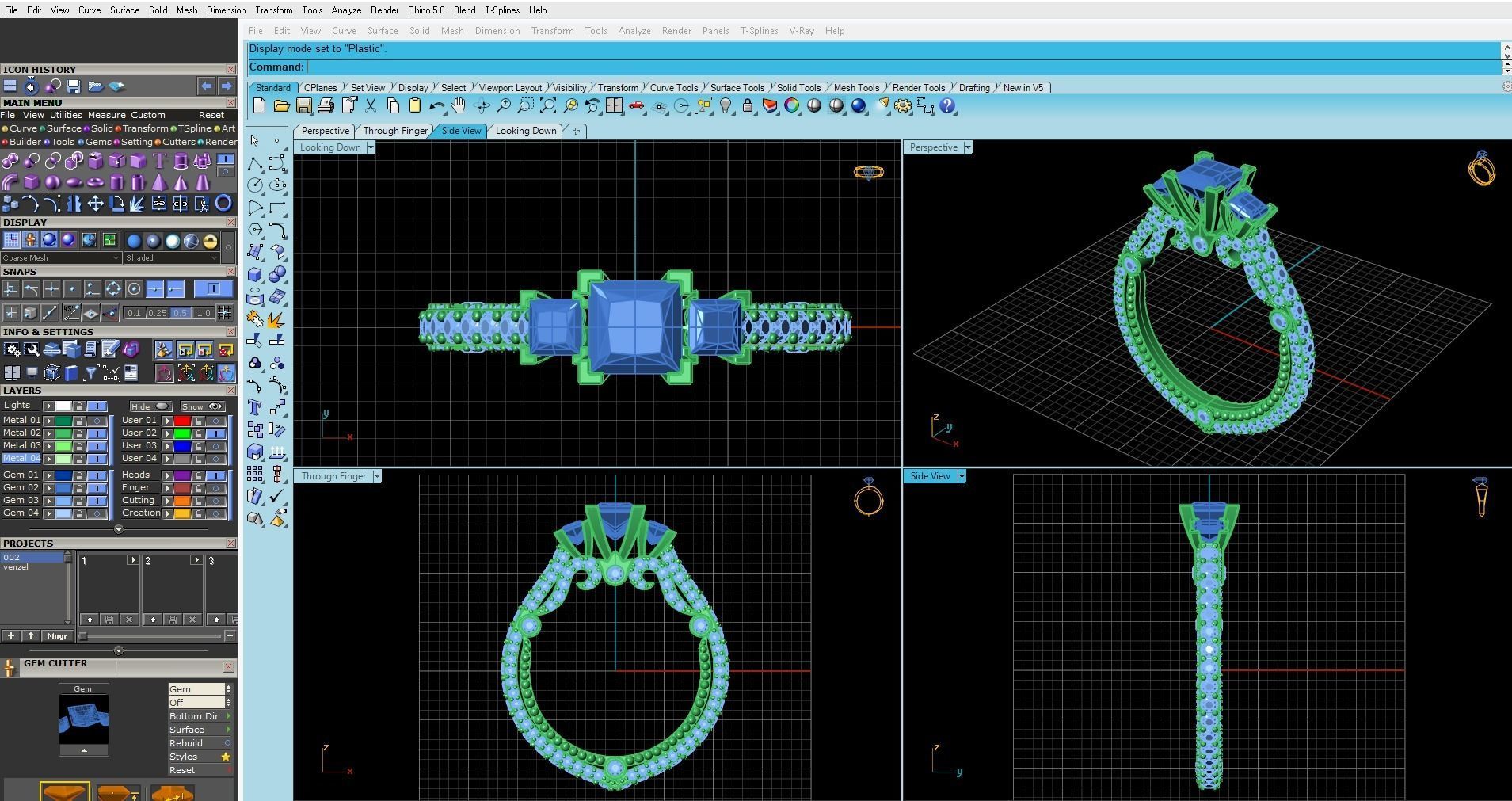Click the Print icon in Standard toolbar
The height and width of the screenshot is (801, 1512).
coord(326,106)
